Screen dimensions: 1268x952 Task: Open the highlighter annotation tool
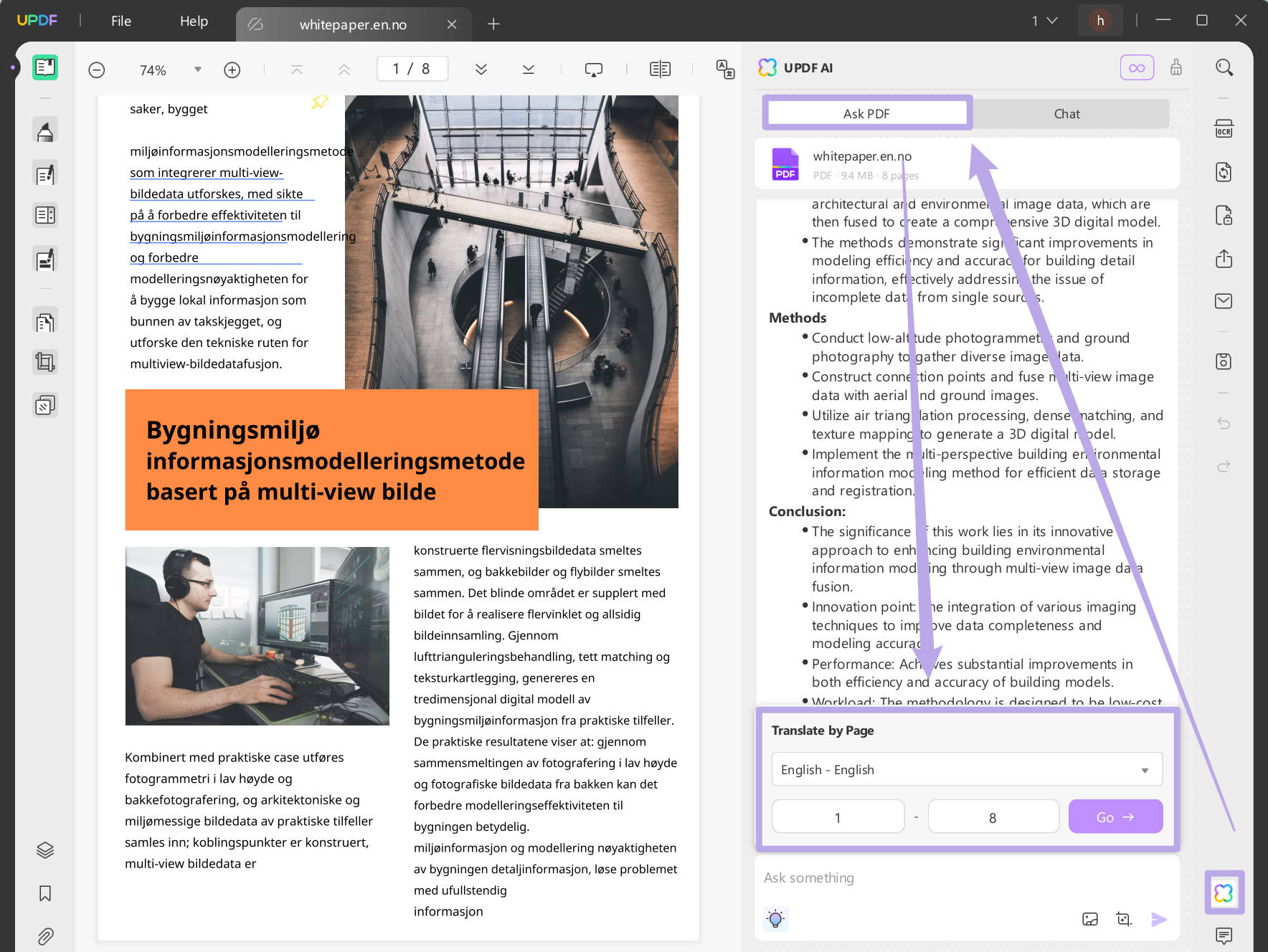[44, 130]
